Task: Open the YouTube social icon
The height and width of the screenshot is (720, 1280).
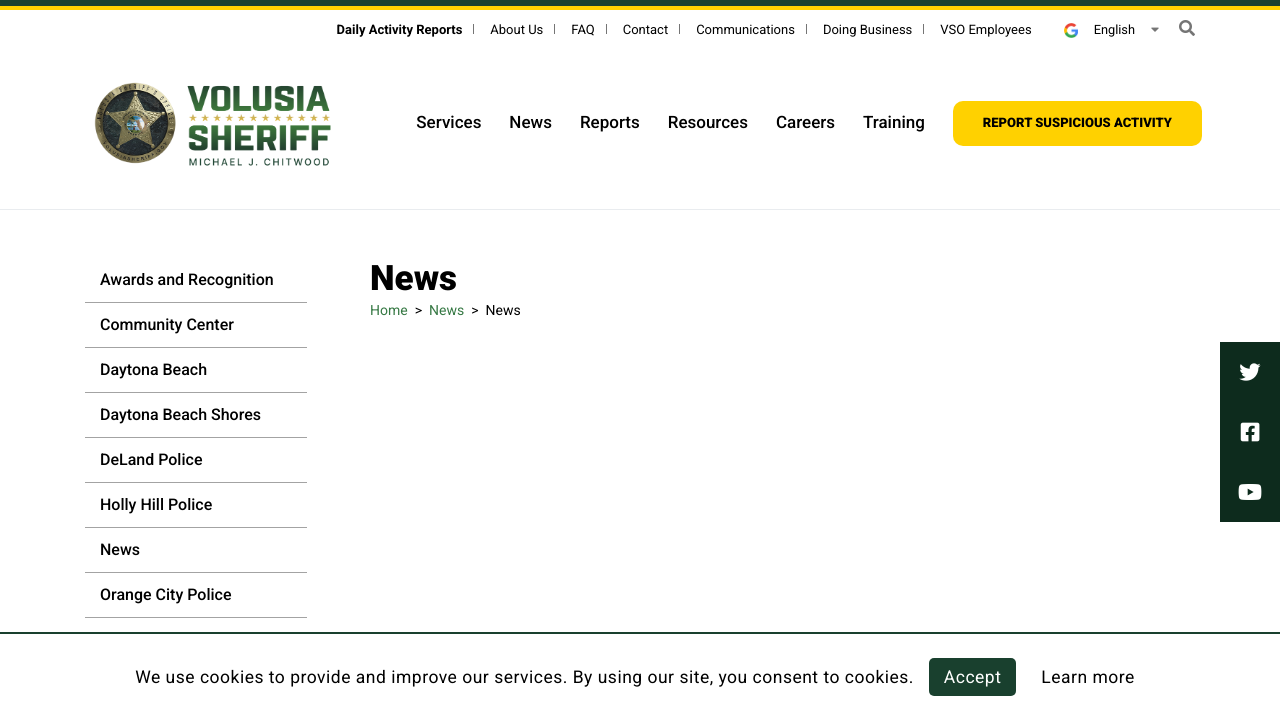Action: tap(1249, 491)
